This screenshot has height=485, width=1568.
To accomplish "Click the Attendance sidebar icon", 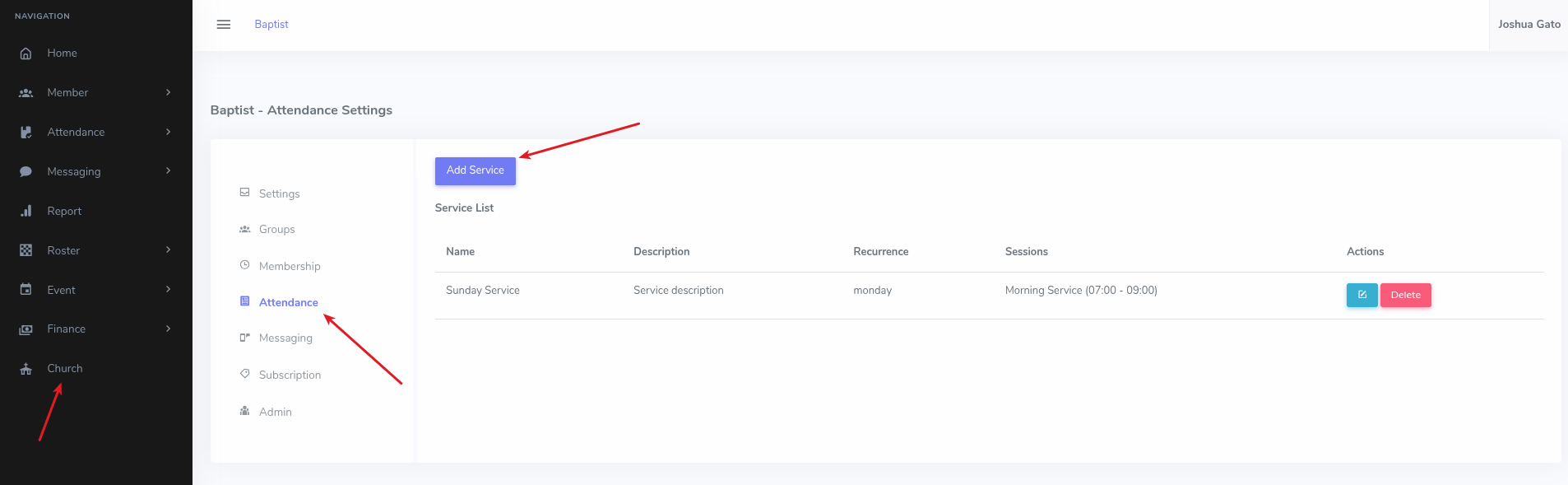I will pyautogui.click(x=26, y=133).
